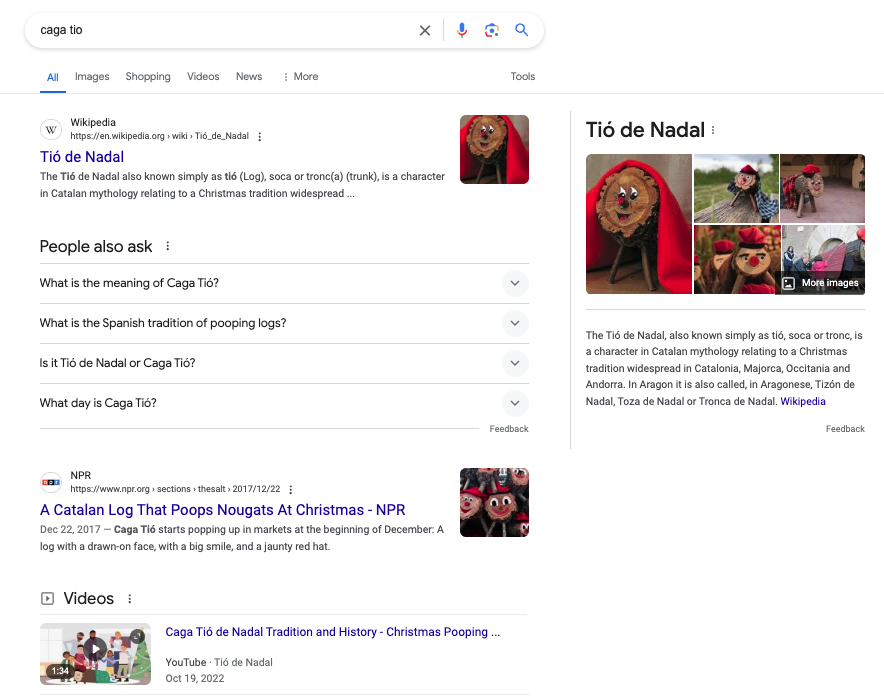Screen dimensions: 884x698
Task: Open the three-dot menu next to Tió de Nadal heading
Action: click(713, 130)
